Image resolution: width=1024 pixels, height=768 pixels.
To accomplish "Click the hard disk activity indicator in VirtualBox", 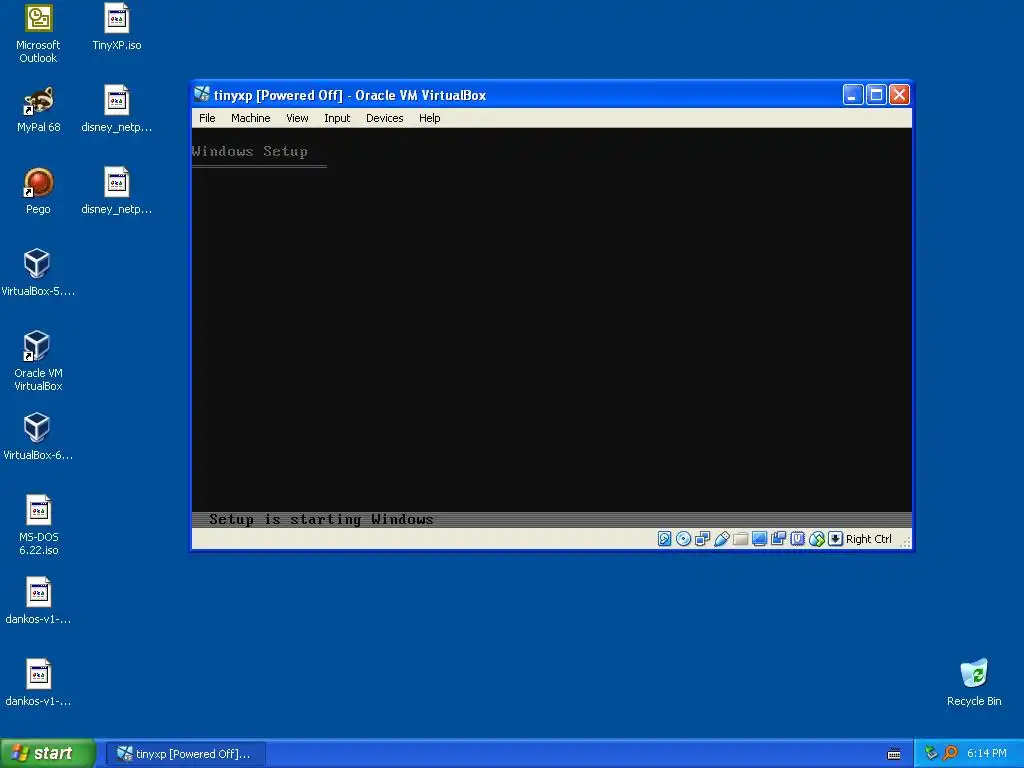I will point(664,539).
